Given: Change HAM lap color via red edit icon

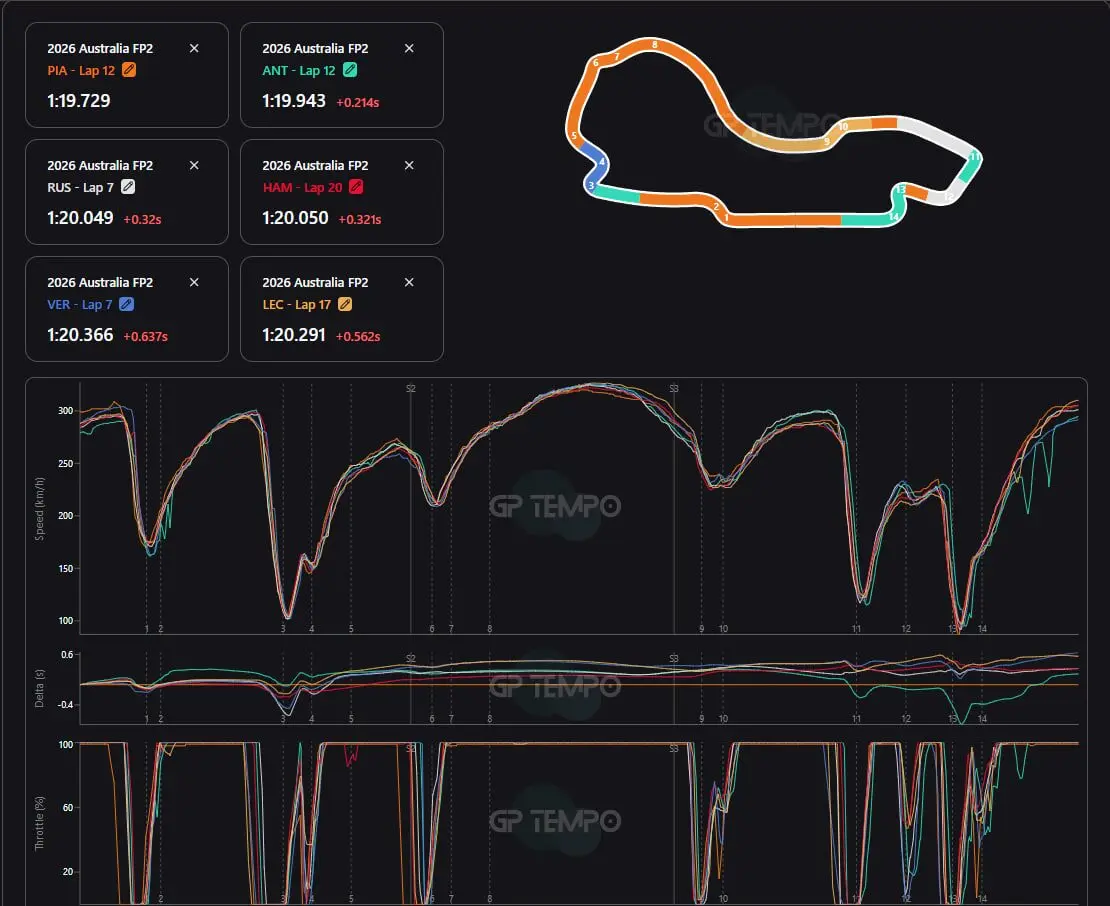Looking at the screenshot, I should tap(355, 187).
